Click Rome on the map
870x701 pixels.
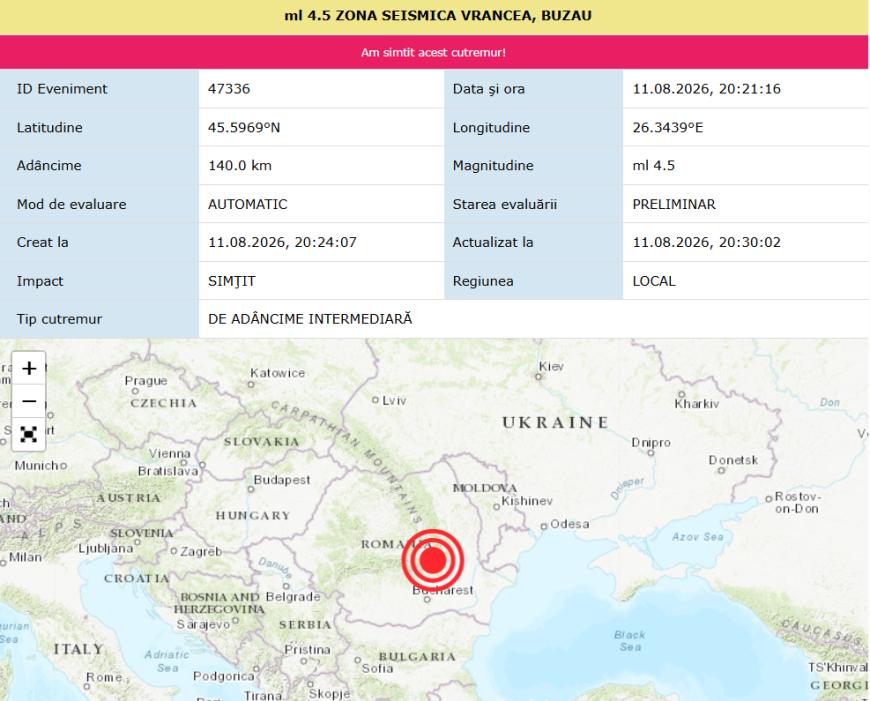[x=104, y=677]
